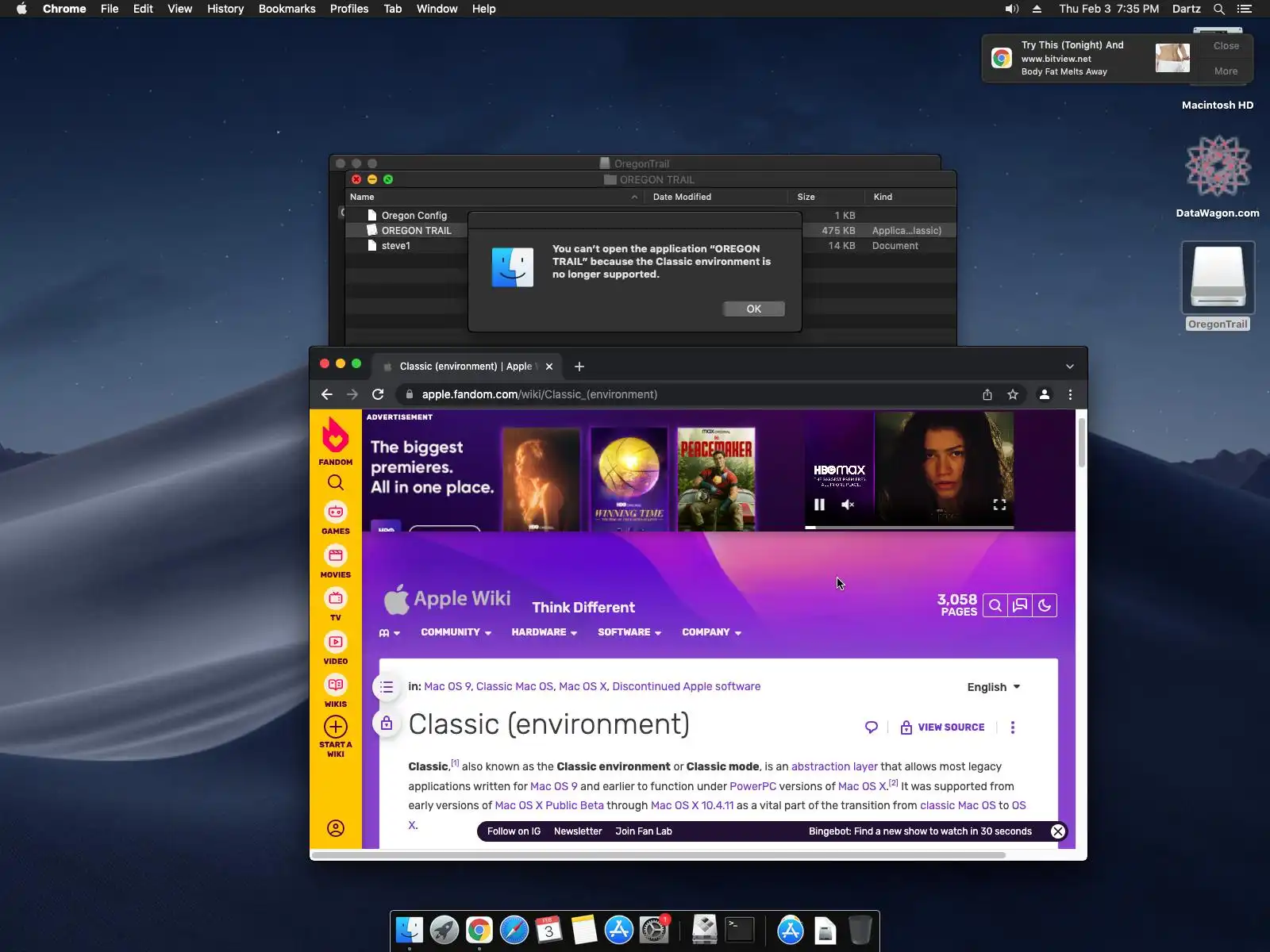
Task: Open the user profile icon in Fandom sidebar
Action: click(x=336, y=828)
